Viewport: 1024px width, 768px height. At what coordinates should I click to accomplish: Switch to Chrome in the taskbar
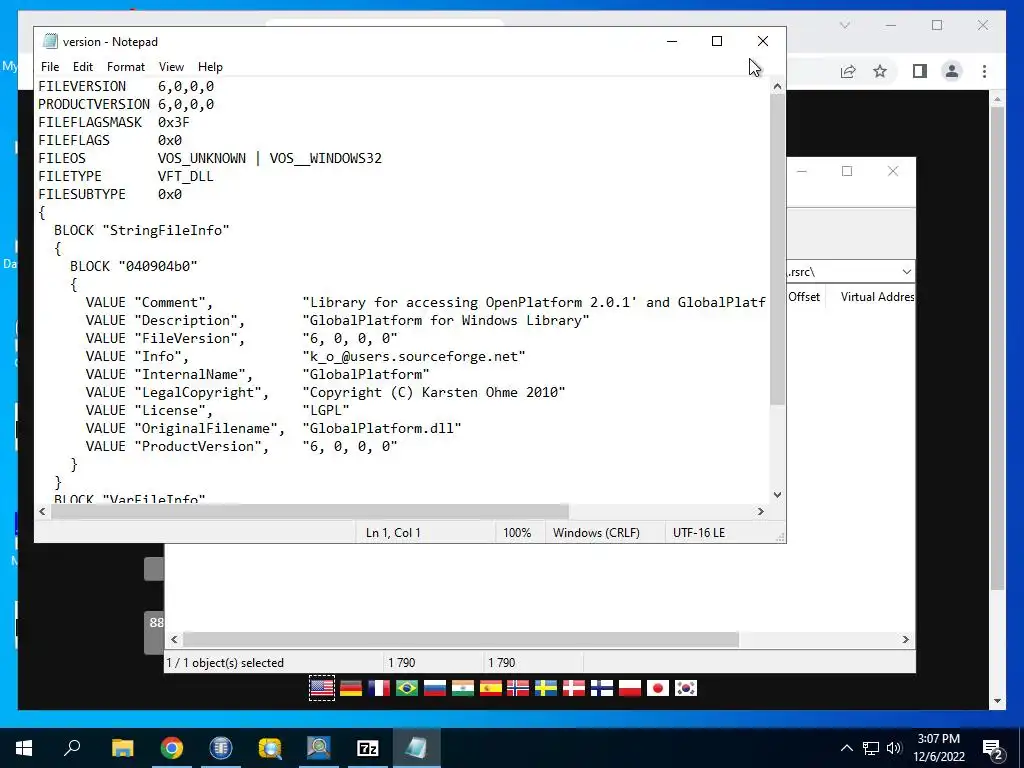pyautogui.click(x=172, y=748)
